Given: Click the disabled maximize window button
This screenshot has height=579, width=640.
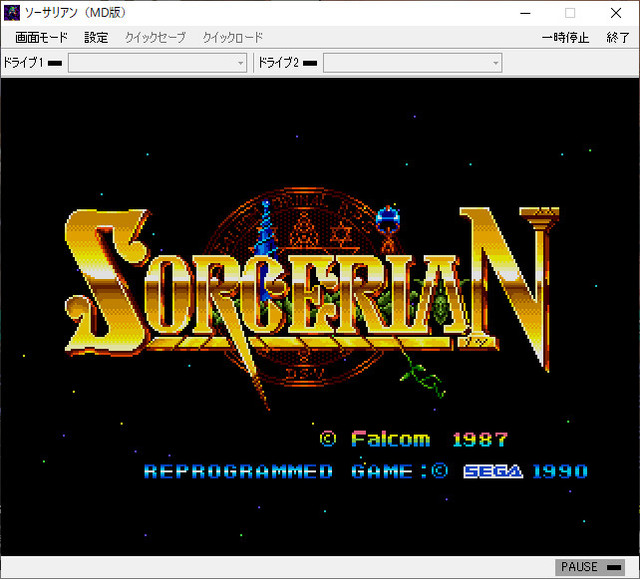Looking at the screenshot, I should tap(570, 13).
